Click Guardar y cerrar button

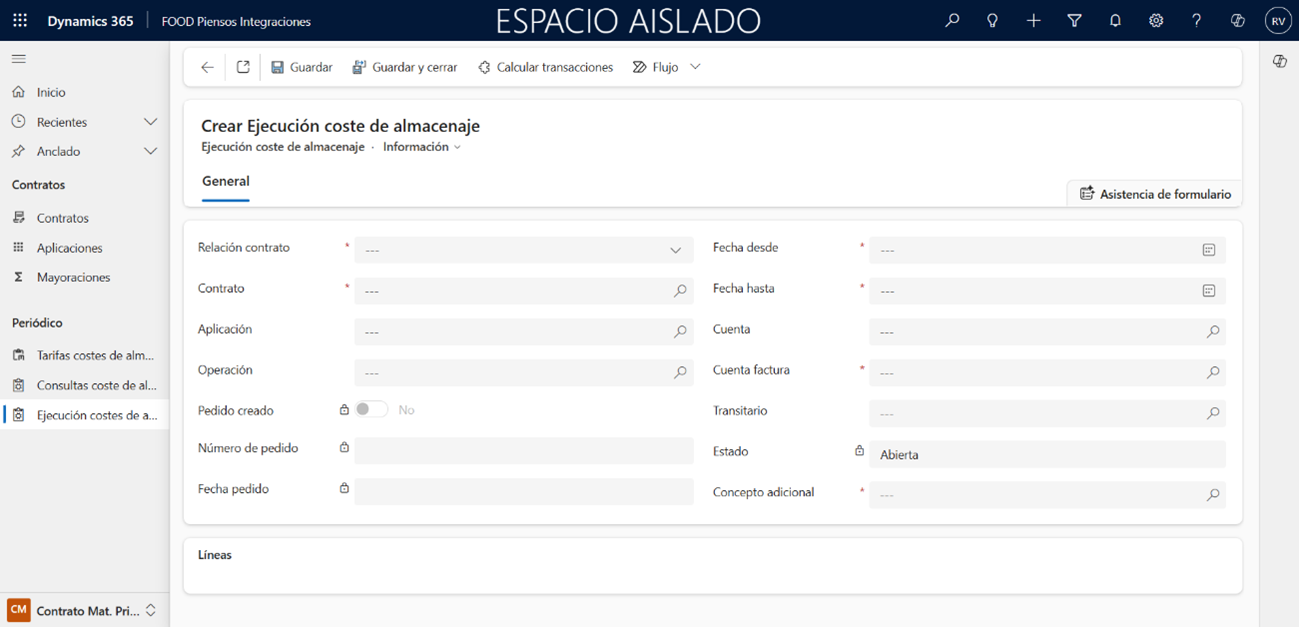click(405, 67)
